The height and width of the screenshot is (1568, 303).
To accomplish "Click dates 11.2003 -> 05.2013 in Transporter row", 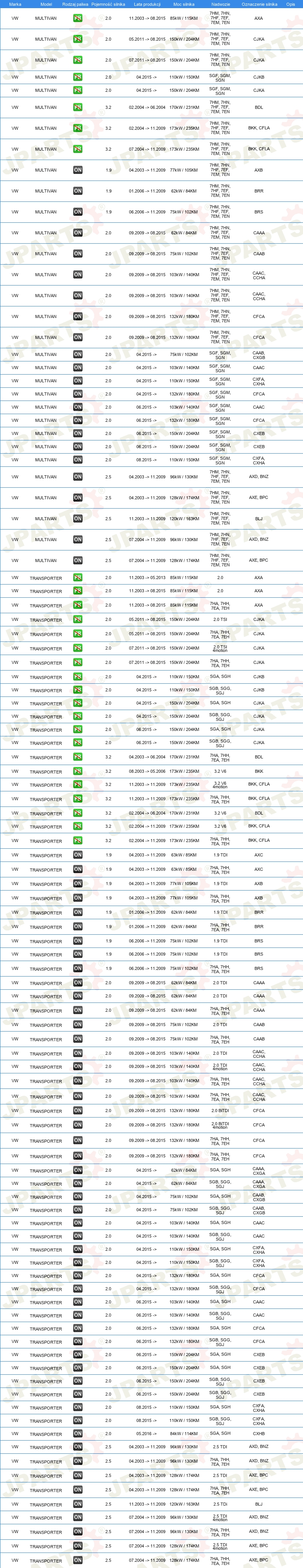I will click(147, 577).
